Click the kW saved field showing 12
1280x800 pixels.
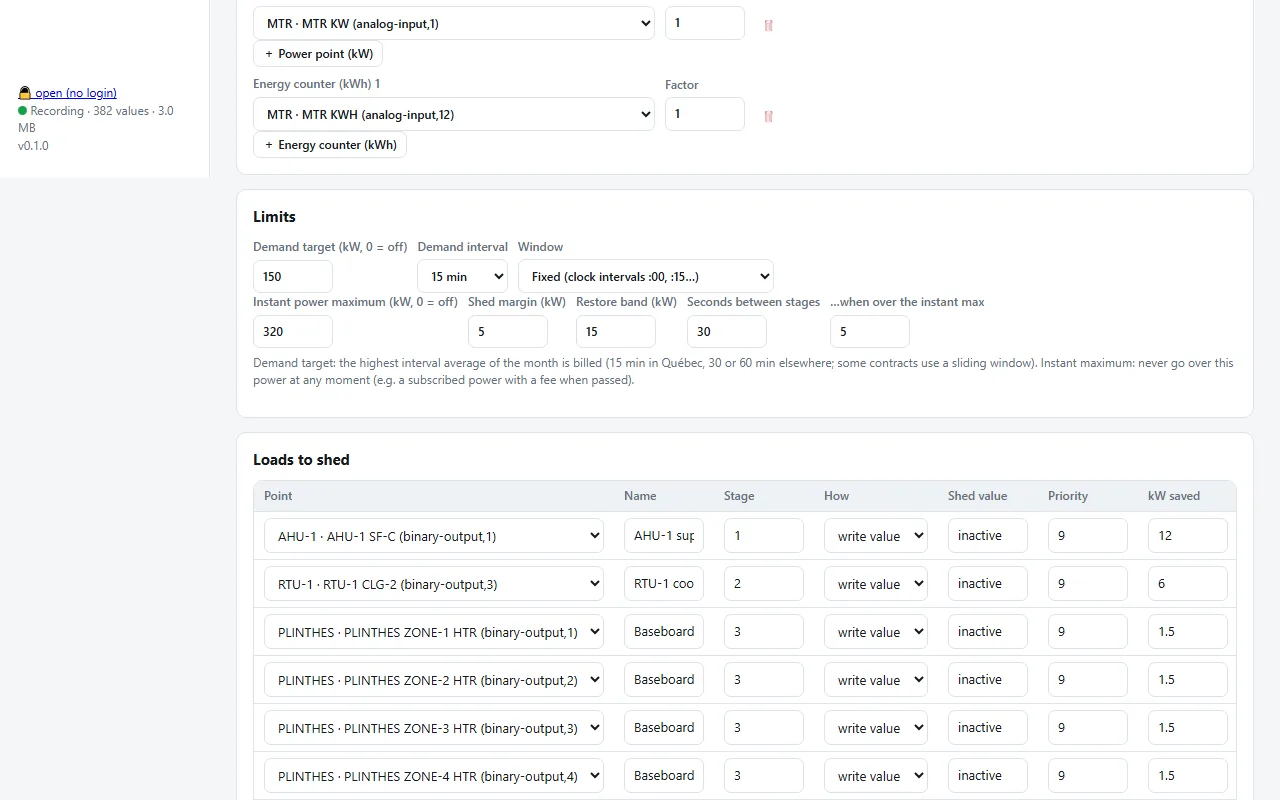(x=1188, y=535)
